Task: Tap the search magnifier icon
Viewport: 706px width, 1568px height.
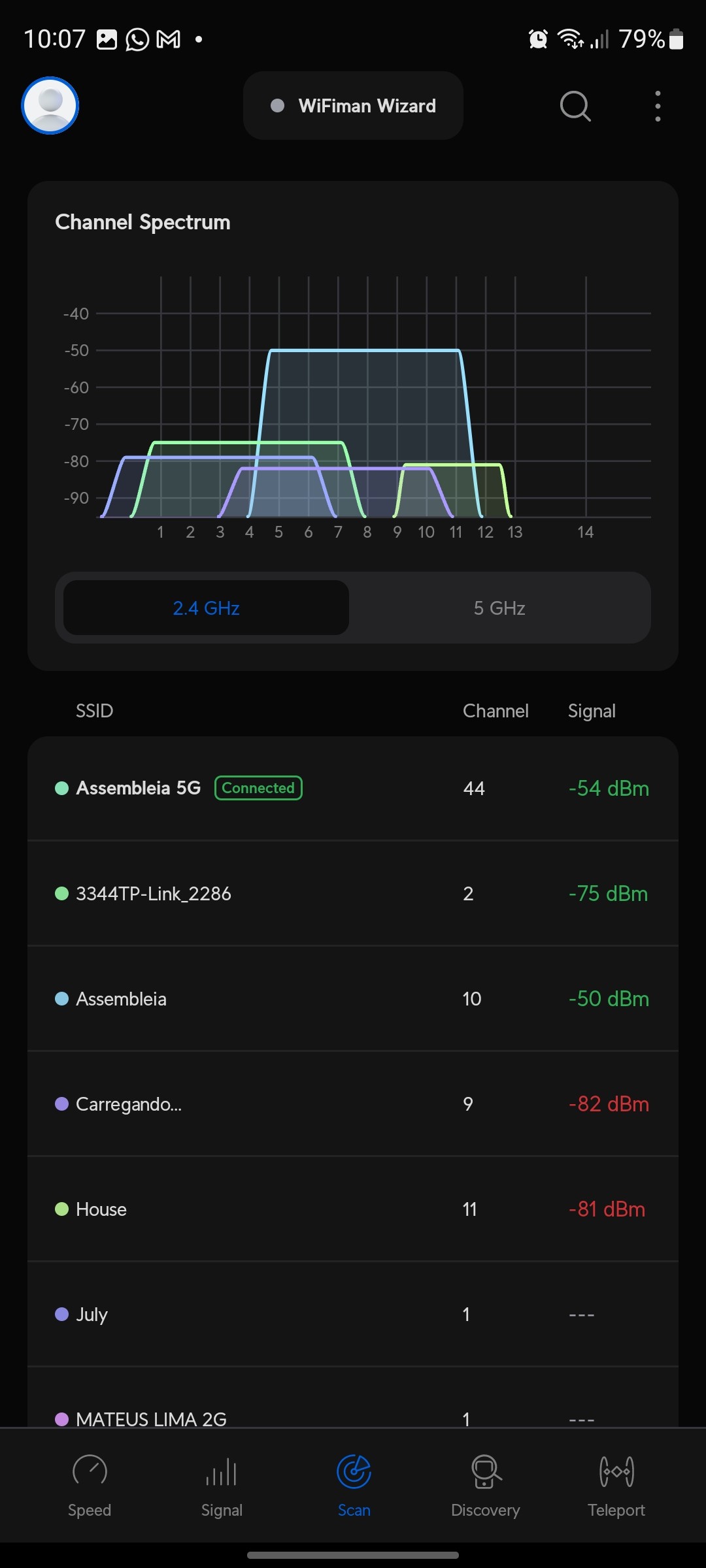Action: coord(575,106)
